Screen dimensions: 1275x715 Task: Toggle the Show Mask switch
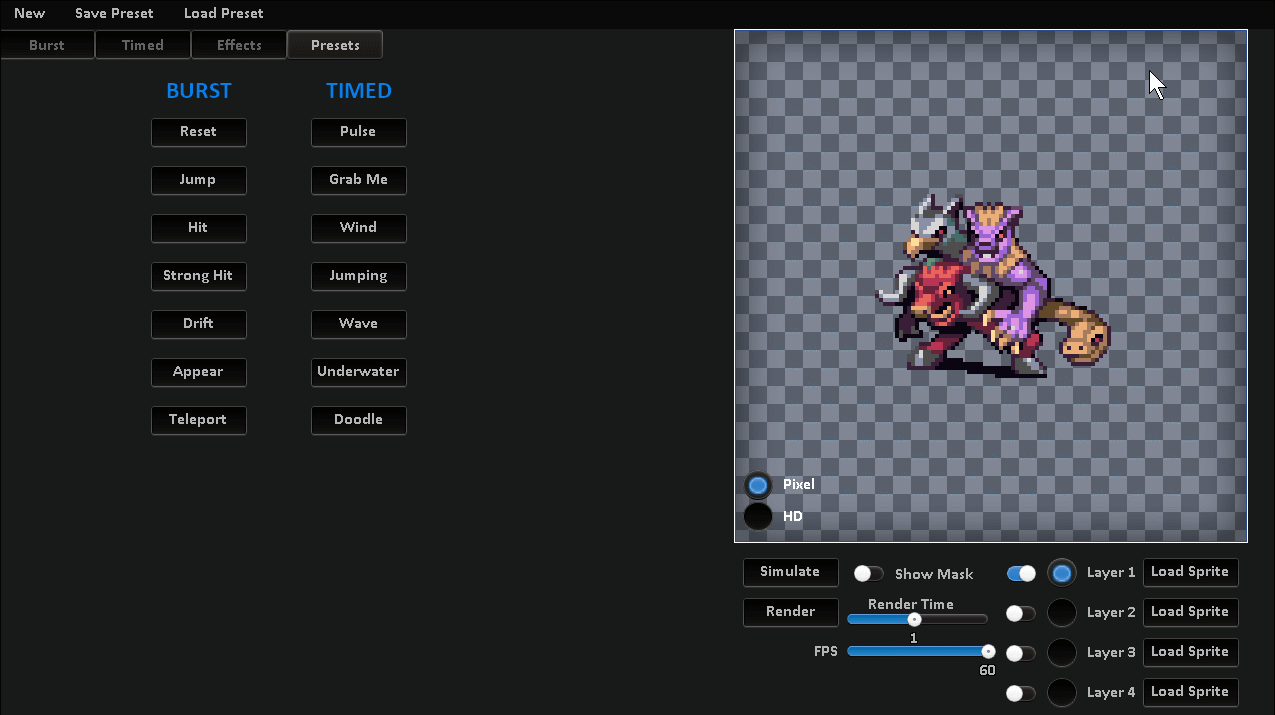click(x=869, y=574)
